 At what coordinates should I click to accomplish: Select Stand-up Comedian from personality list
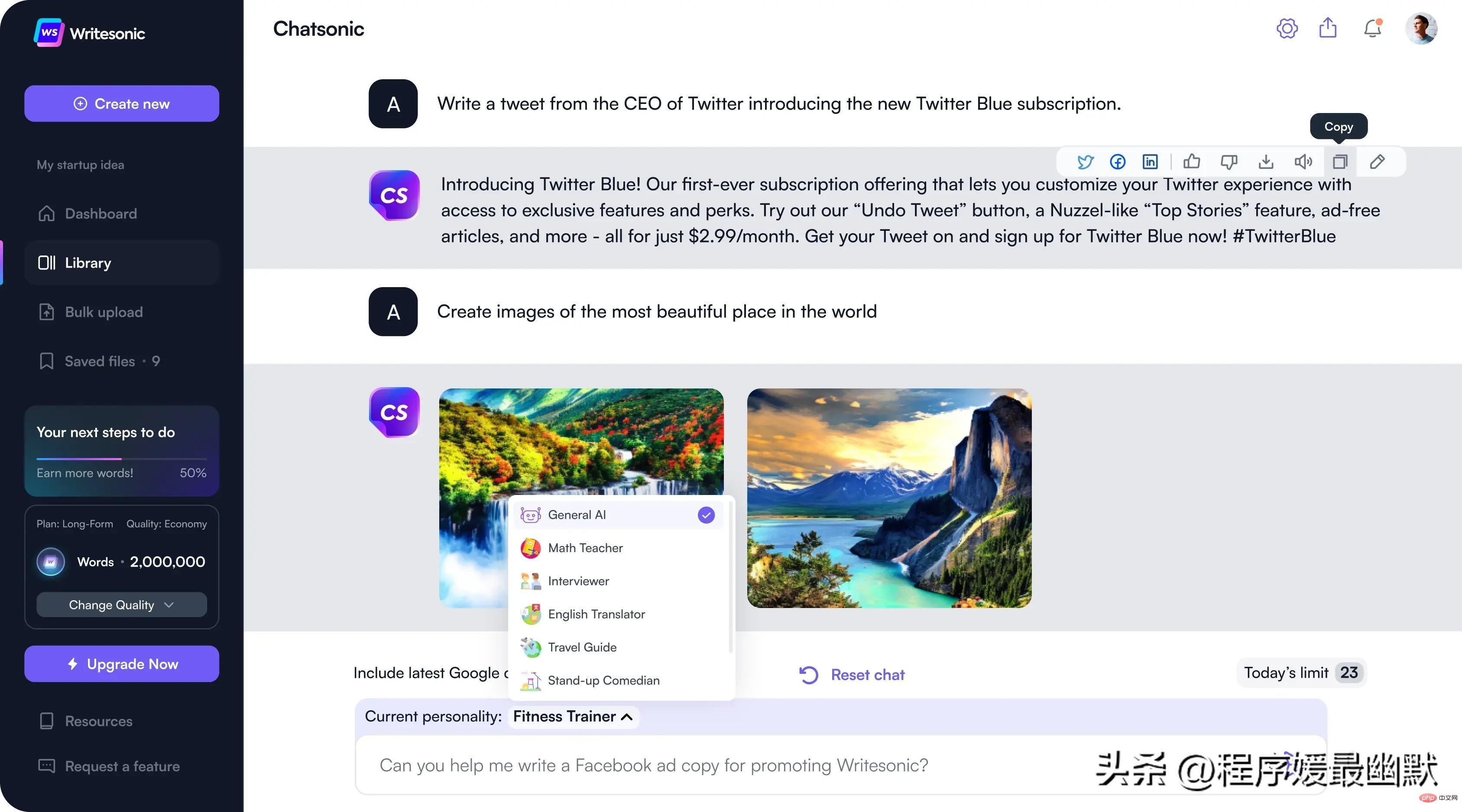coord(603,680)
